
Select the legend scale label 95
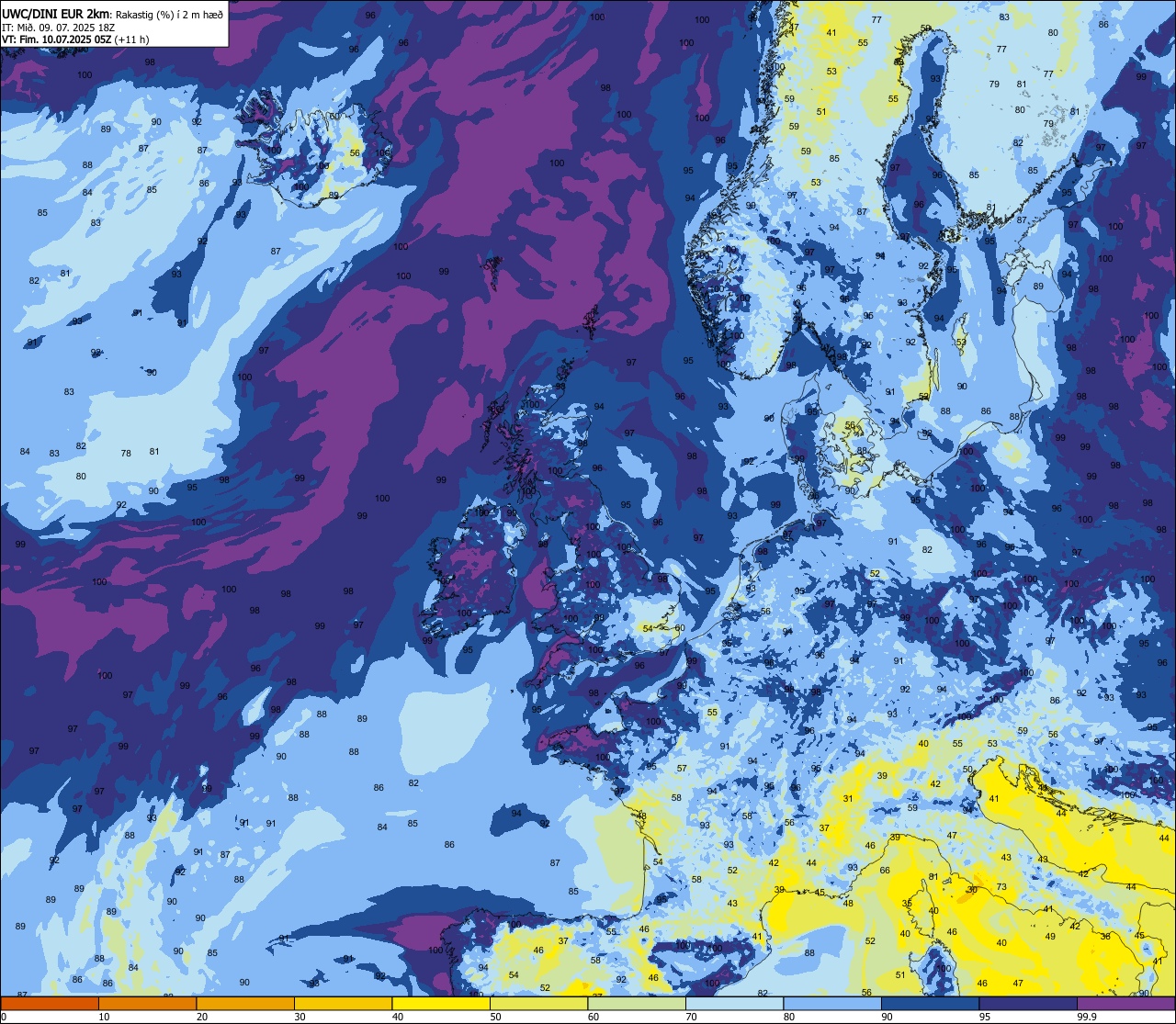(984, 1017)
